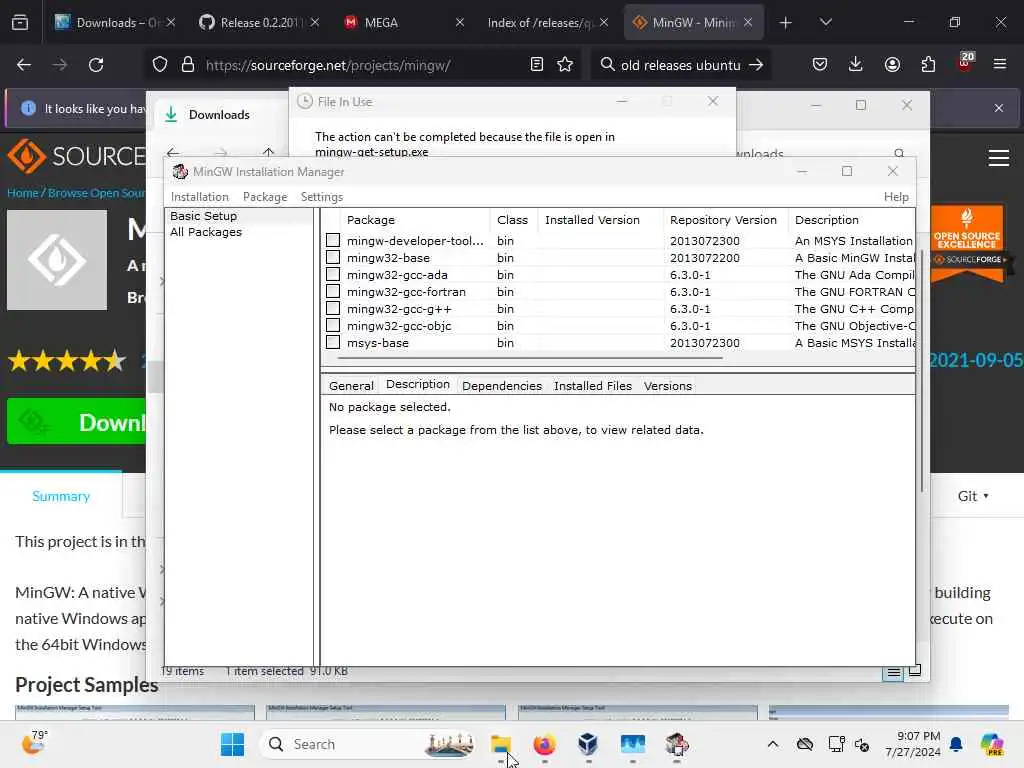Image resolution: width=1024 pixels, height=768 pixels.
Task: Open VirtualBox from the taskbar
Action: pyautogui.click(x=588, y=744)
